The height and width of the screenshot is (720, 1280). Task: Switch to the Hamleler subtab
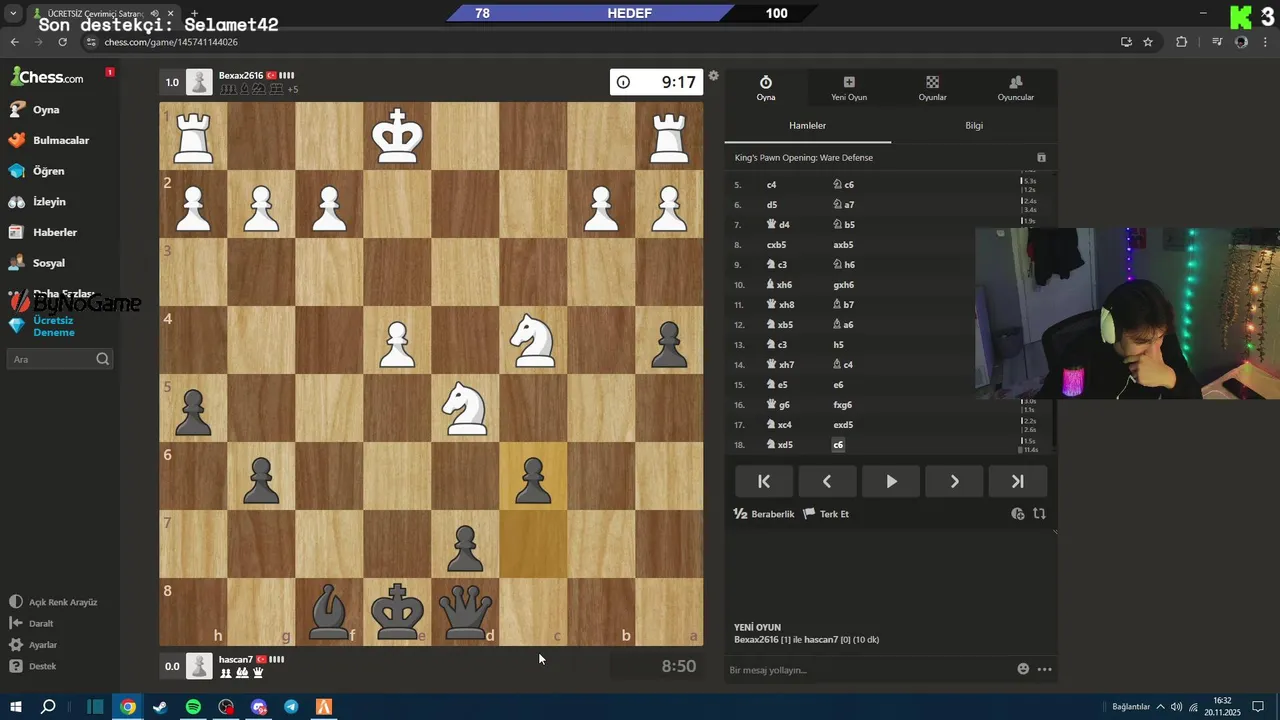coord(807,126)
